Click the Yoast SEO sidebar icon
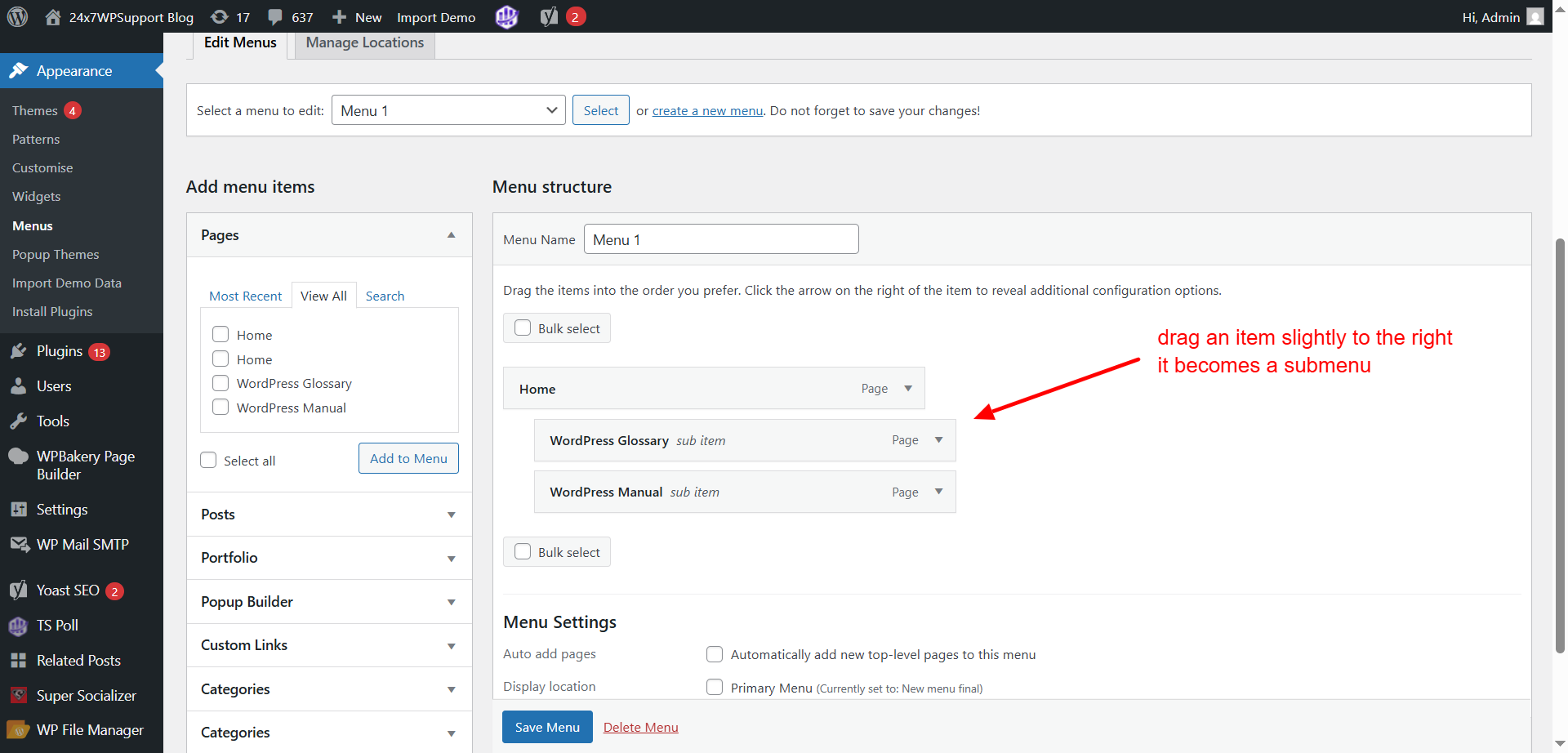1568x753 pixels. (x=19, y=590)
